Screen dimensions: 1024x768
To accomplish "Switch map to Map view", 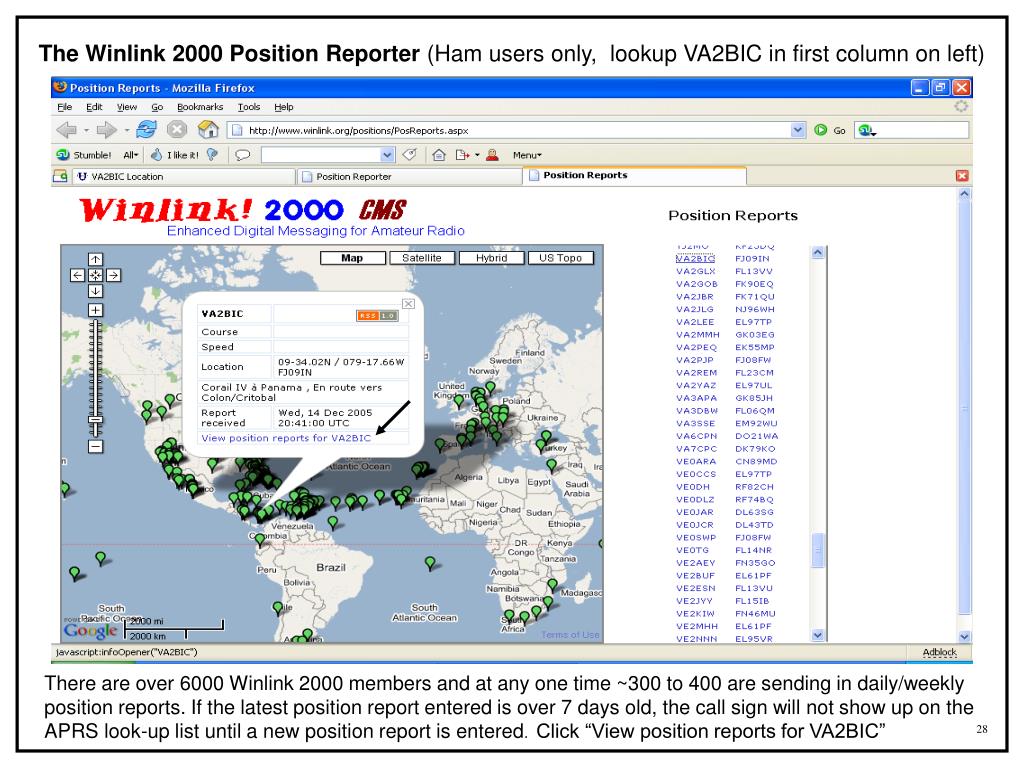I will 352,258.
